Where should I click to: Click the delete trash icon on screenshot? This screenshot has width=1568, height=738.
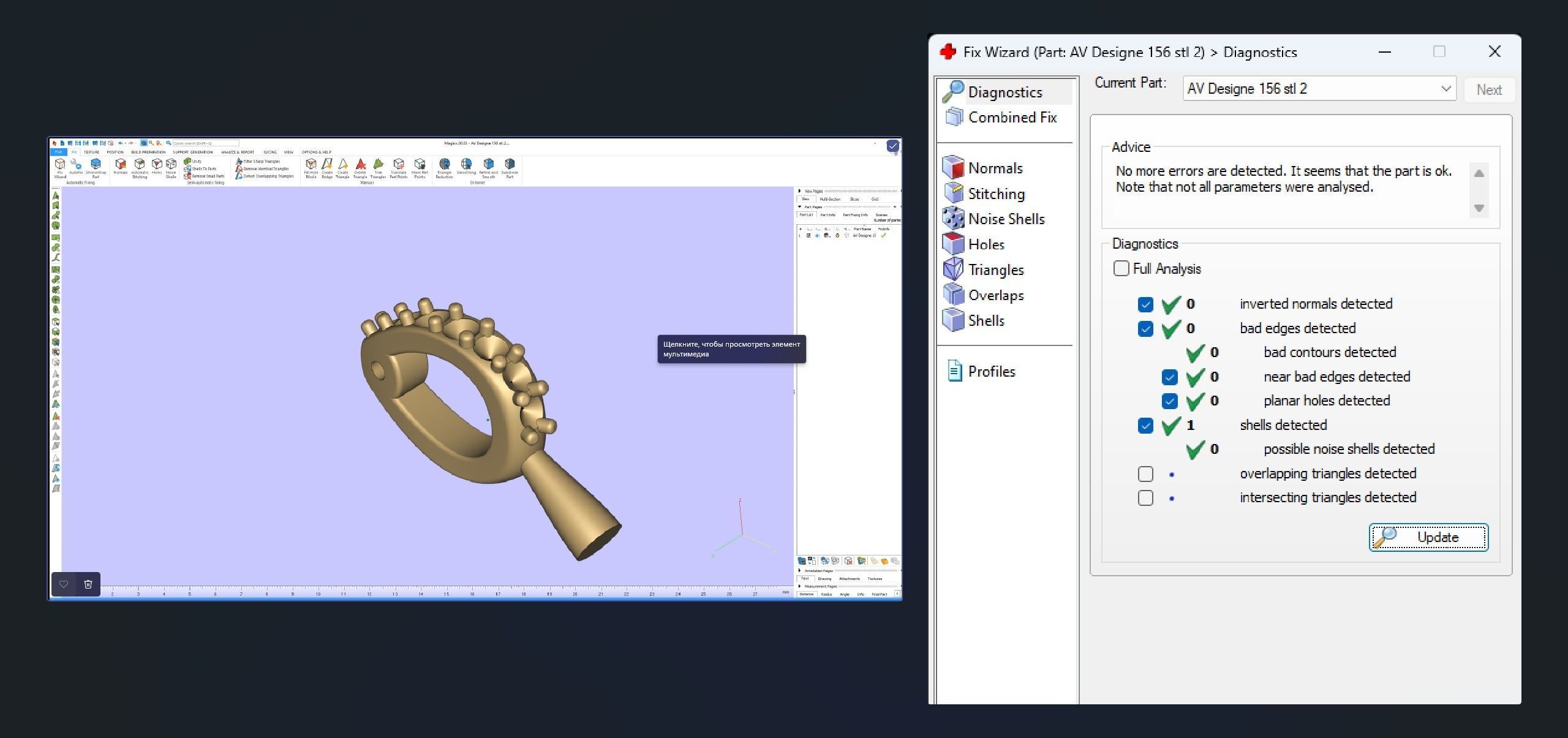[x=88, y=584]
